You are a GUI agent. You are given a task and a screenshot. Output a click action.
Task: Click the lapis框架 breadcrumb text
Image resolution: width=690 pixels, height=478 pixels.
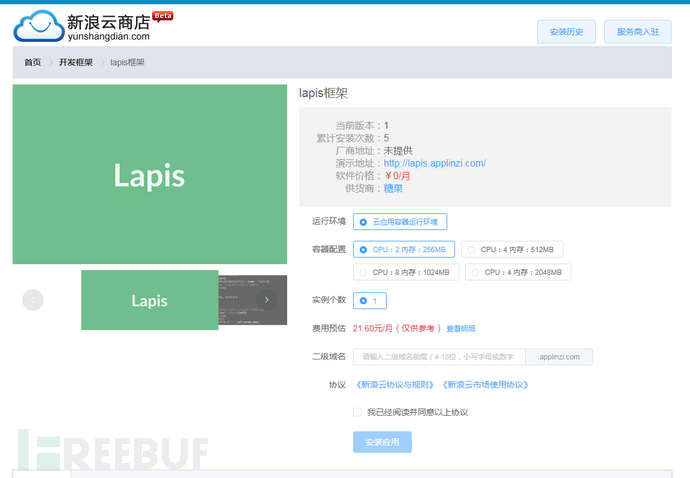click(127, 63)
